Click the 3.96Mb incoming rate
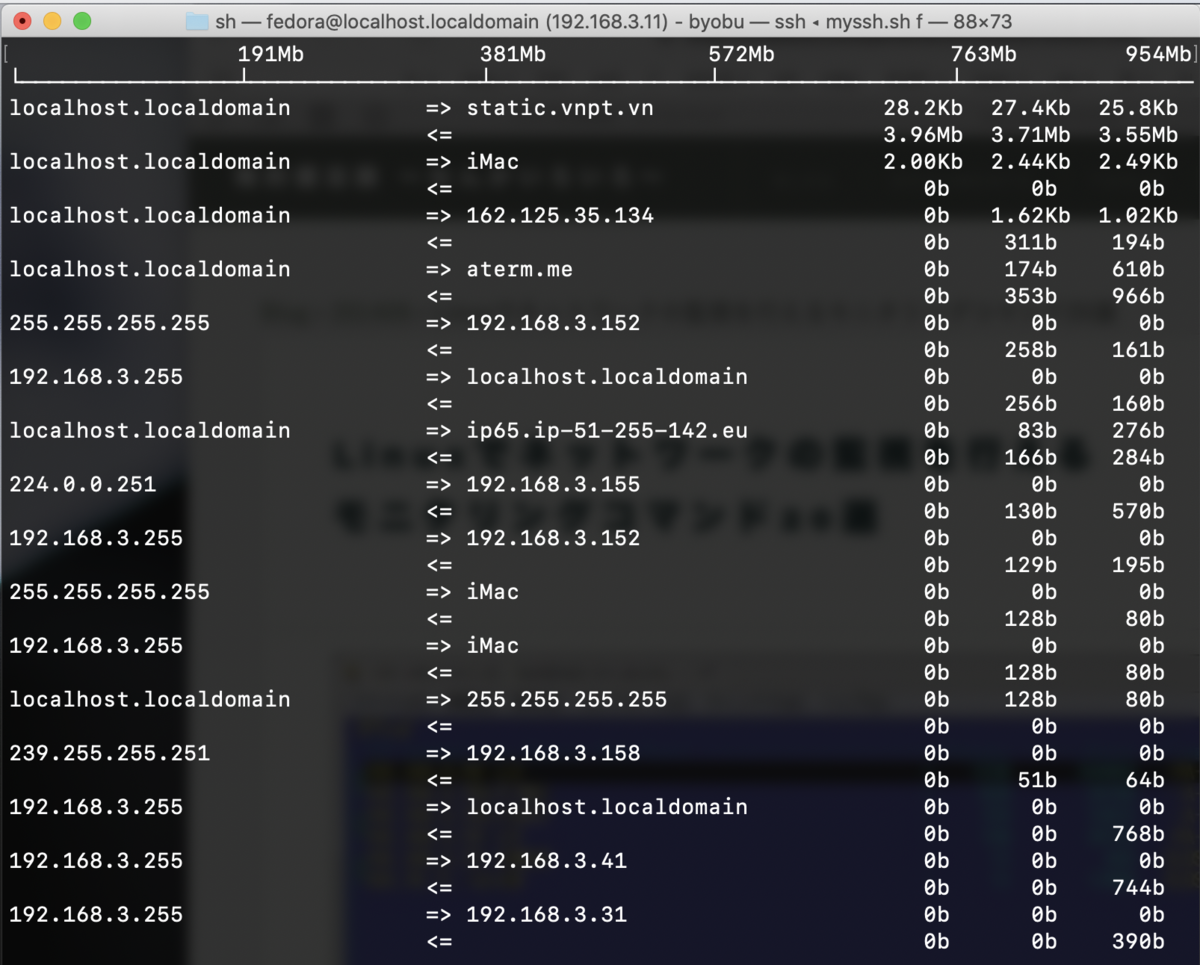The width and height of the screenshot is (1200, 965). pos(922,135)
